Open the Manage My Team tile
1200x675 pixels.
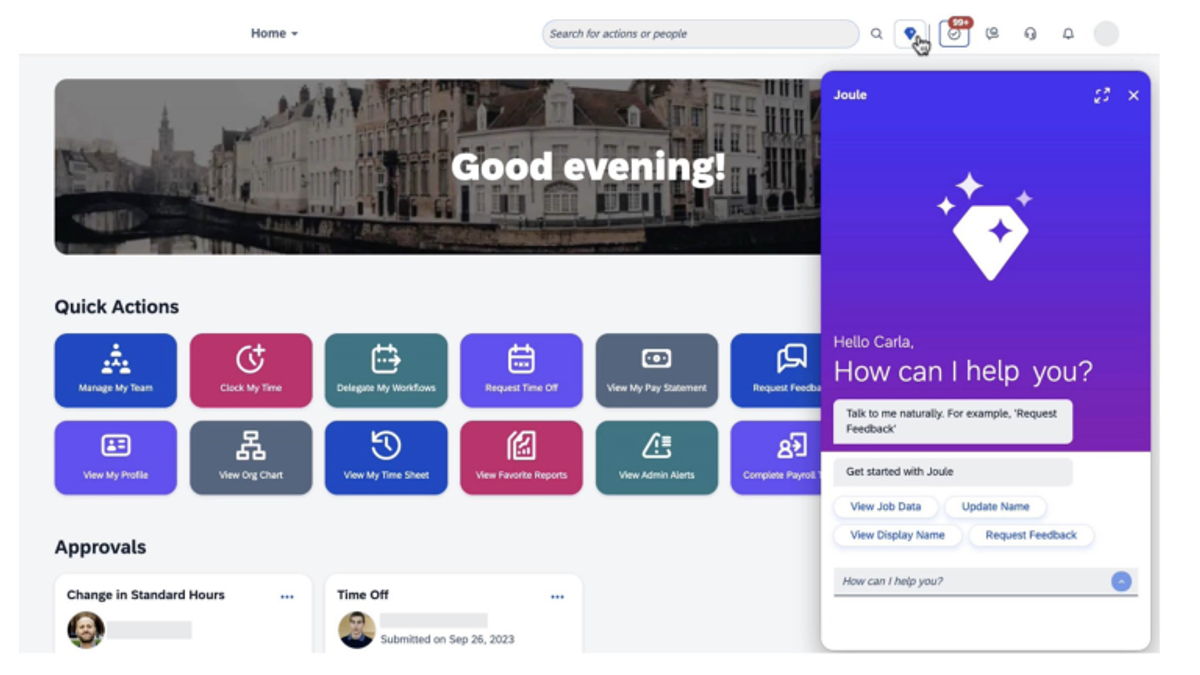pyautogui.click(x=116, y=370)
